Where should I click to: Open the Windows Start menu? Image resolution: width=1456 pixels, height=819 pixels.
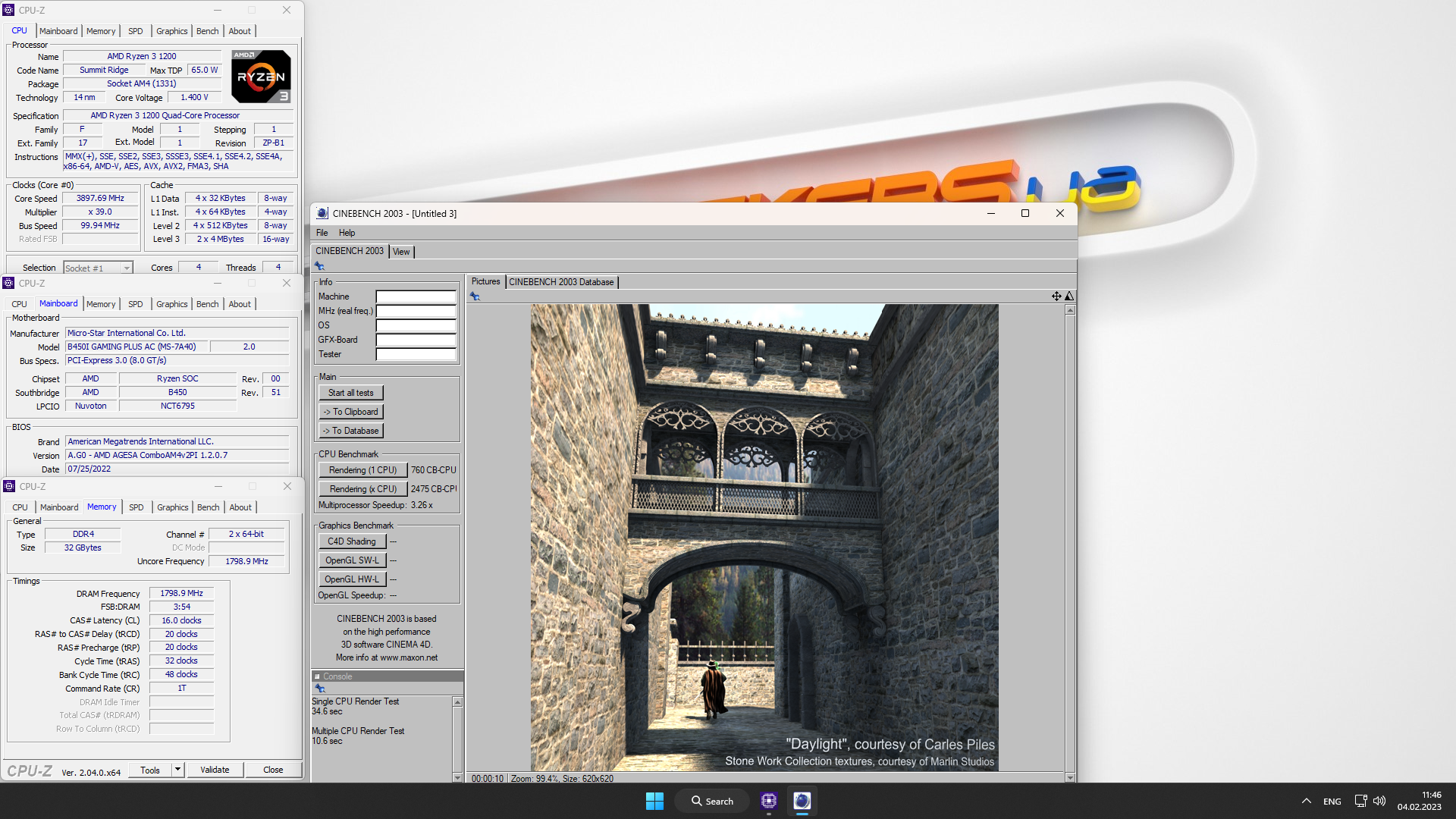click(654, 801)
